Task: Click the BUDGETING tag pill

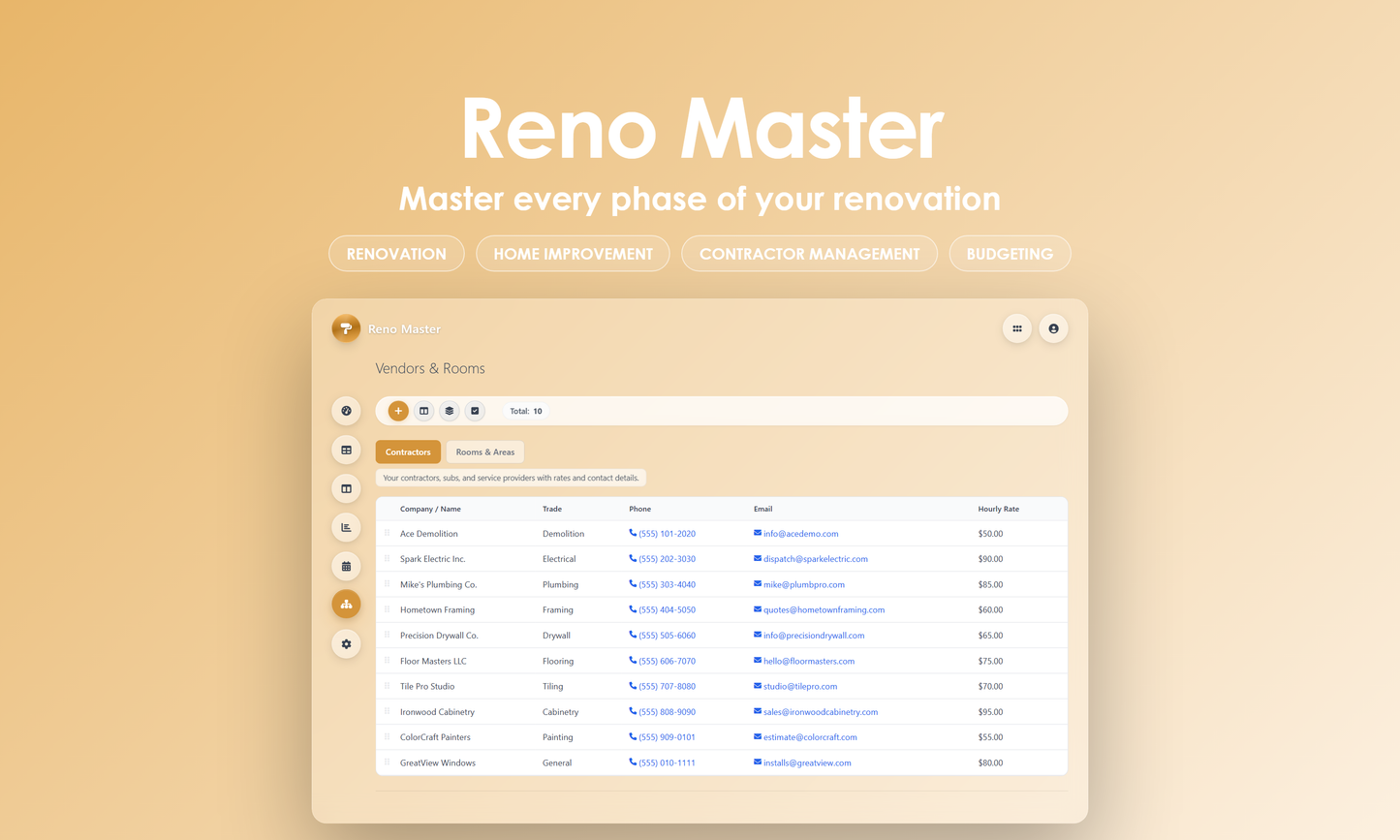Action: (x=1010, y=254)
